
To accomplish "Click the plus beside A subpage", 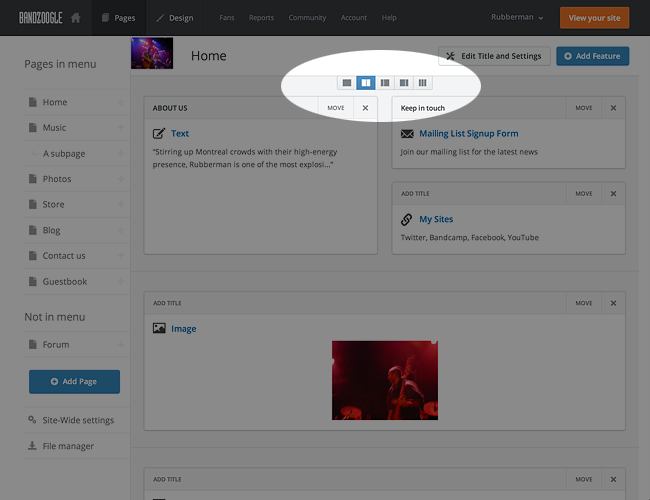I will (121, 153).
